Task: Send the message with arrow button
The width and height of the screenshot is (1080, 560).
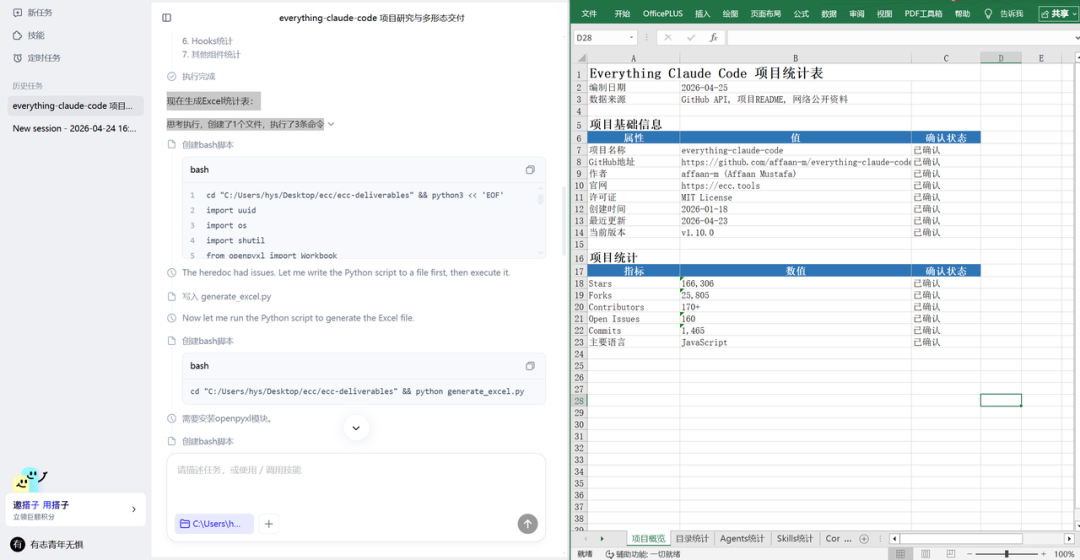Action: (528, 524)
